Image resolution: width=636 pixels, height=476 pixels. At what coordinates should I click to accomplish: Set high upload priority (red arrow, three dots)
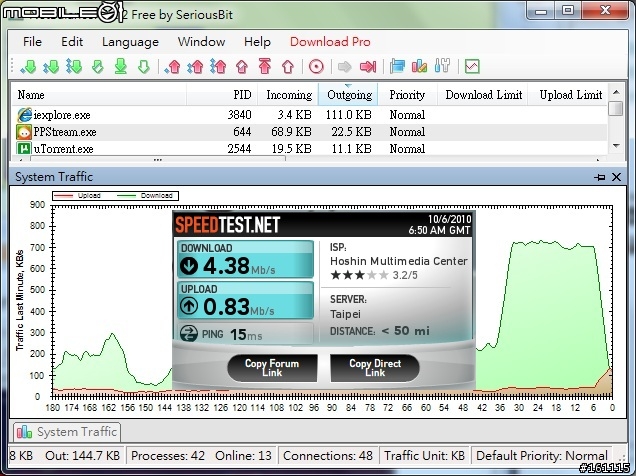[219, 66]
